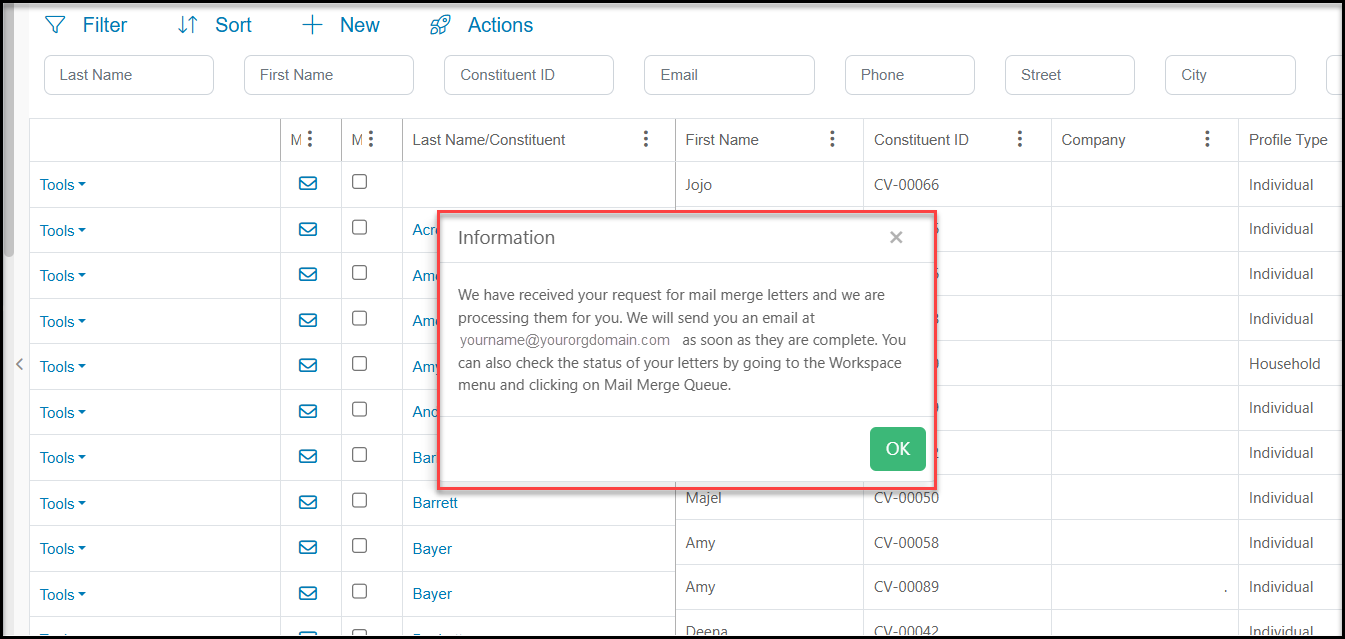1345x639 pixels.
Task: Tick the checkbox in Jojo's row
Action: [x=360, y=182]
